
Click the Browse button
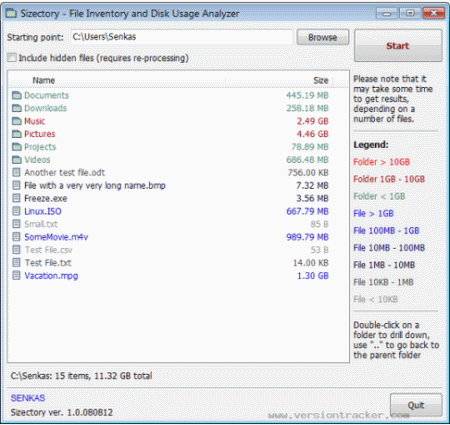[x=322, y=37]
